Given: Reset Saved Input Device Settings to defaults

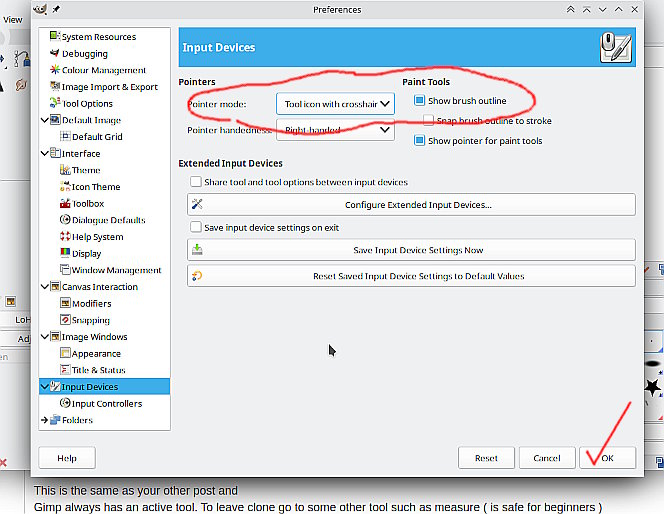Looking at the screenshot, I should 411,276.
